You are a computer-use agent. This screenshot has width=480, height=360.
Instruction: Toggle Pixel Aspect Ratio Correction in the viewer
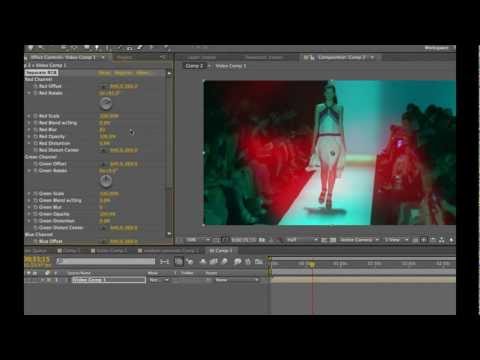tap(416, 240)
